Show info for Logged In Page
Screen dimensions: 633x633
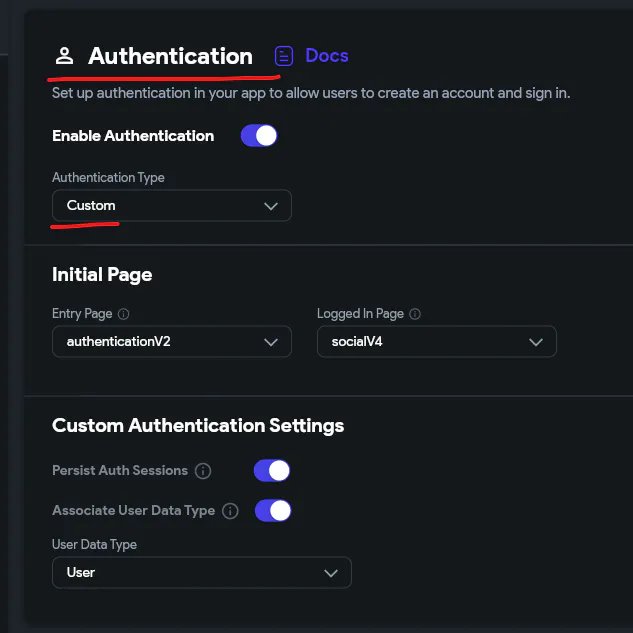coord(415,314)
